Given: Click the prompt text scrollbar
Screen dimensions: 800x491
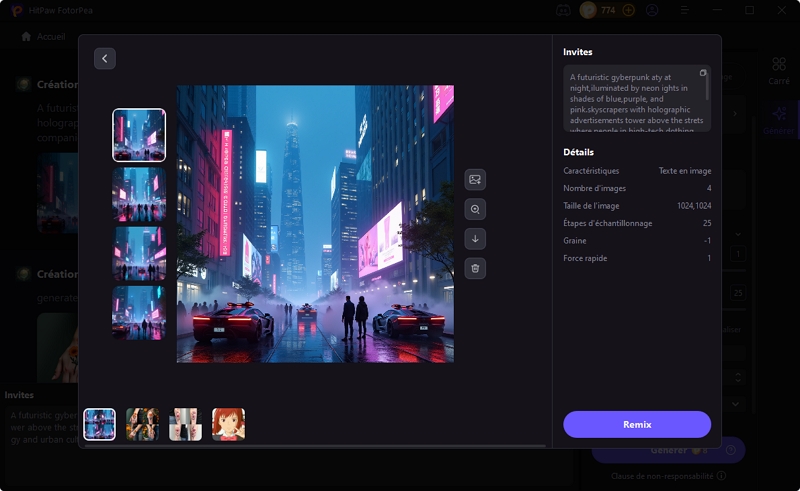Looking at the screenshot, I should (708, 88).
